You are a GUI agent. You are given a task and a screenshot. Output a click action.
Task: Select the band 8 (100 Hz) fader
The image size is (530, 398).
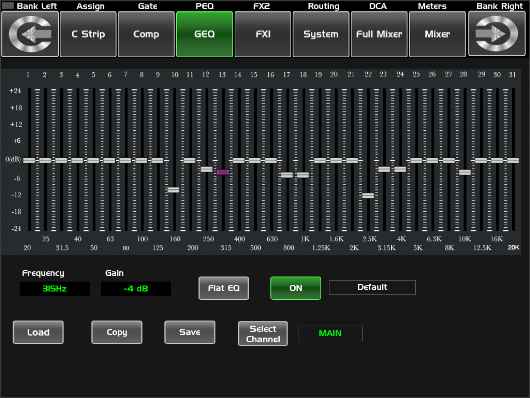tap(141, 160)
